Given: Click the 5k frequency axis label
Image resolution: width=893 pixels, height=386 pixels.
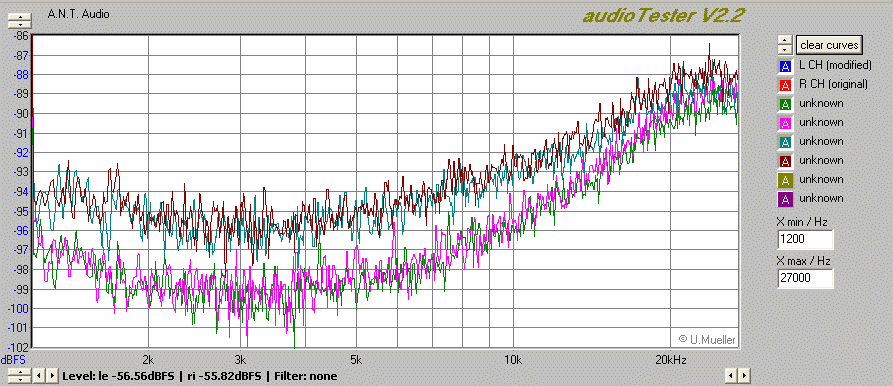Looking at the screenshot, I should pyautogui.click(x=357, y=359).
